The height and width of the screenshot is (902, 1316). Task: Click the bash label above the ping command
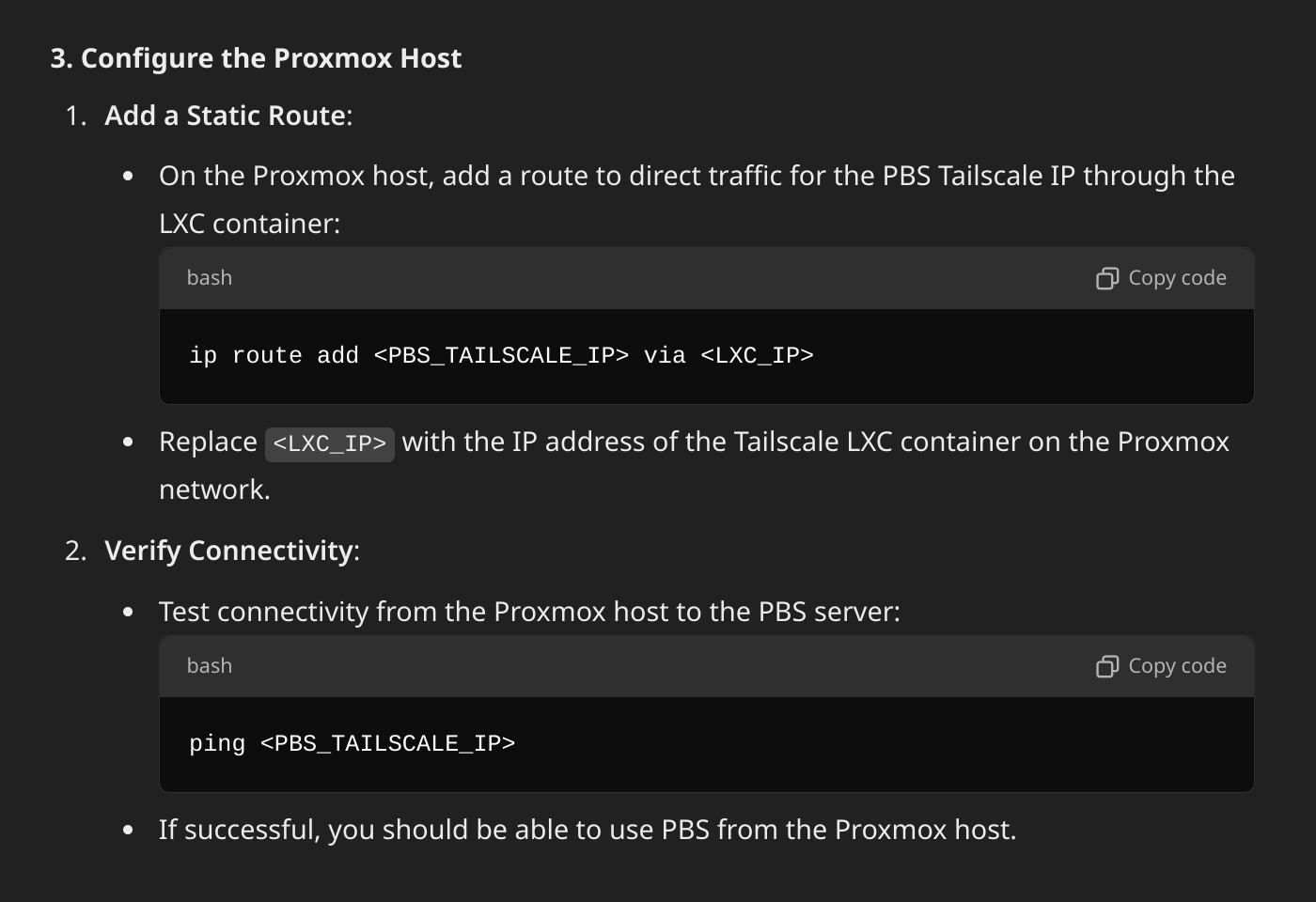[x=210, y=666]
